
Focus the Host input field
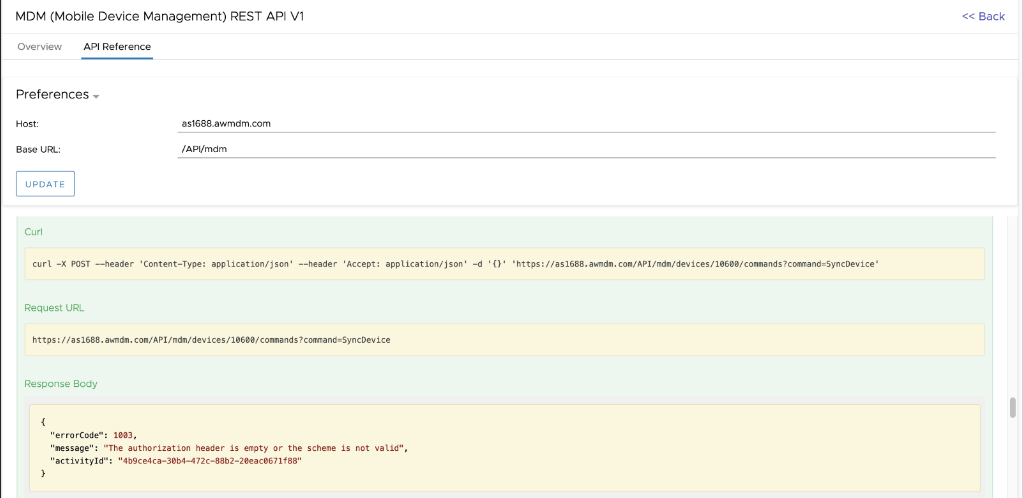click(x=585, y=123)
